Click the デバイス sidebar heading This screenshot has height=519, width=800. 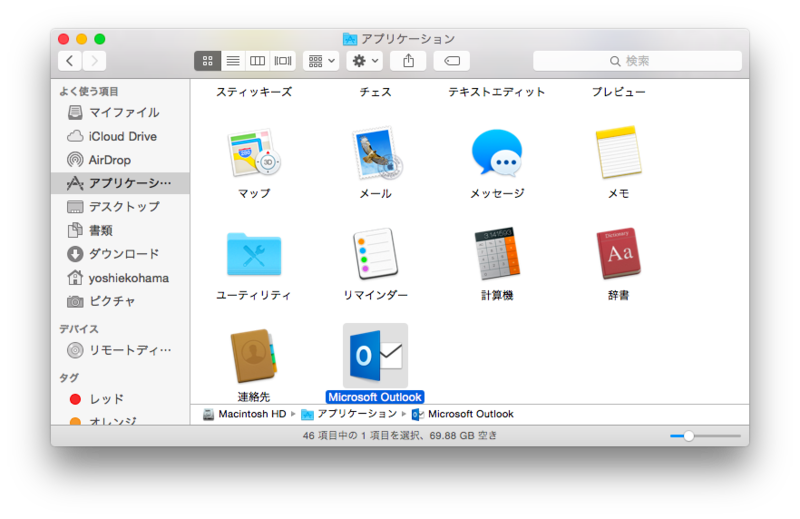(79, 329)
